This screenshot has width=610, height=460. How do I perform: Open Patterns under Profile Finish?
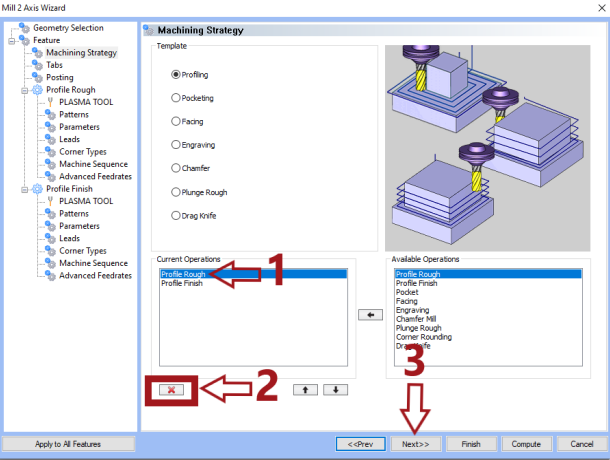[74, 214]
